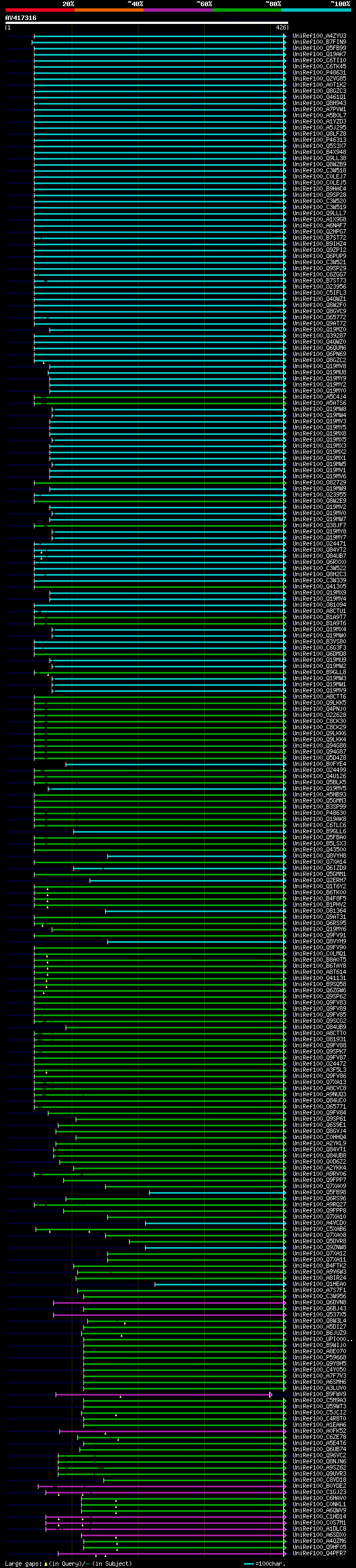
Task: Select label UniRef100_Q8W3L4
Action: [319, 1321]
